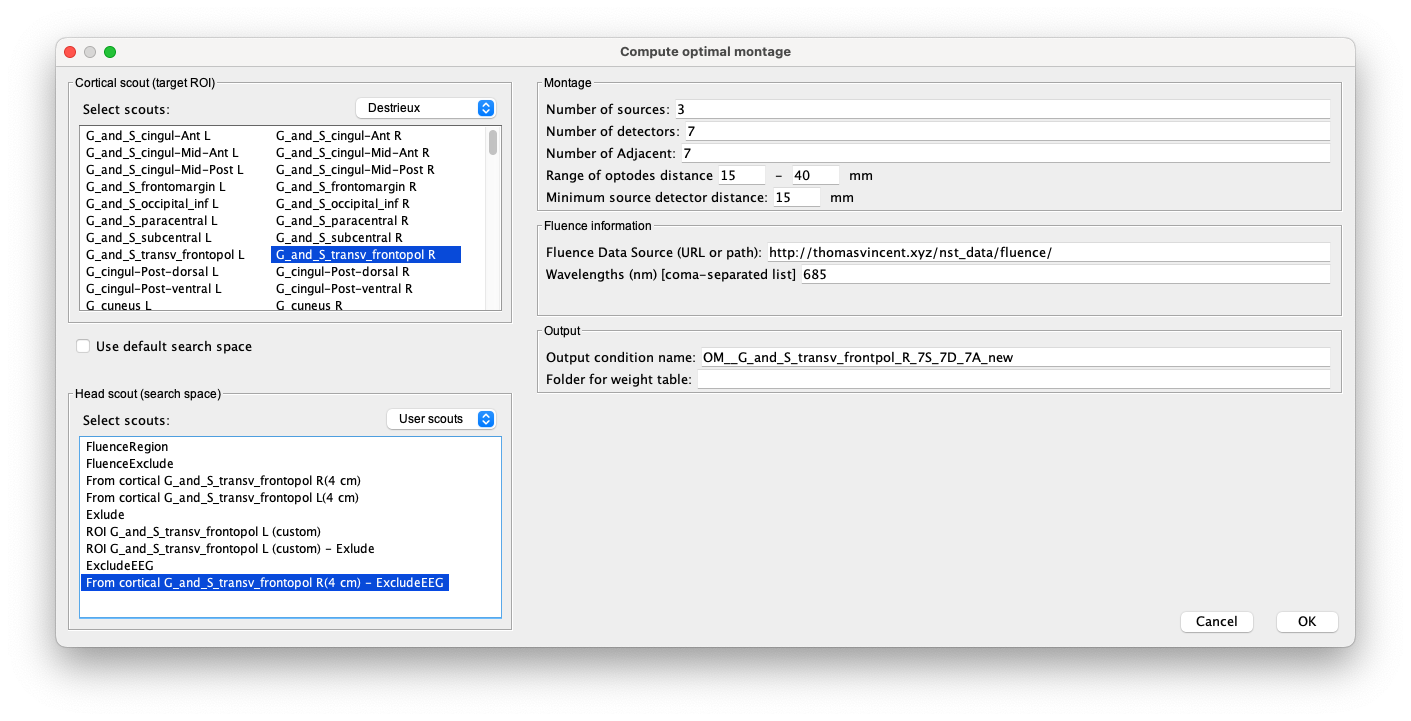This screenshot has width=1411, height=721.
Task: Select scout G_and_S_cingul-Ant R
Action: [339, 135]
